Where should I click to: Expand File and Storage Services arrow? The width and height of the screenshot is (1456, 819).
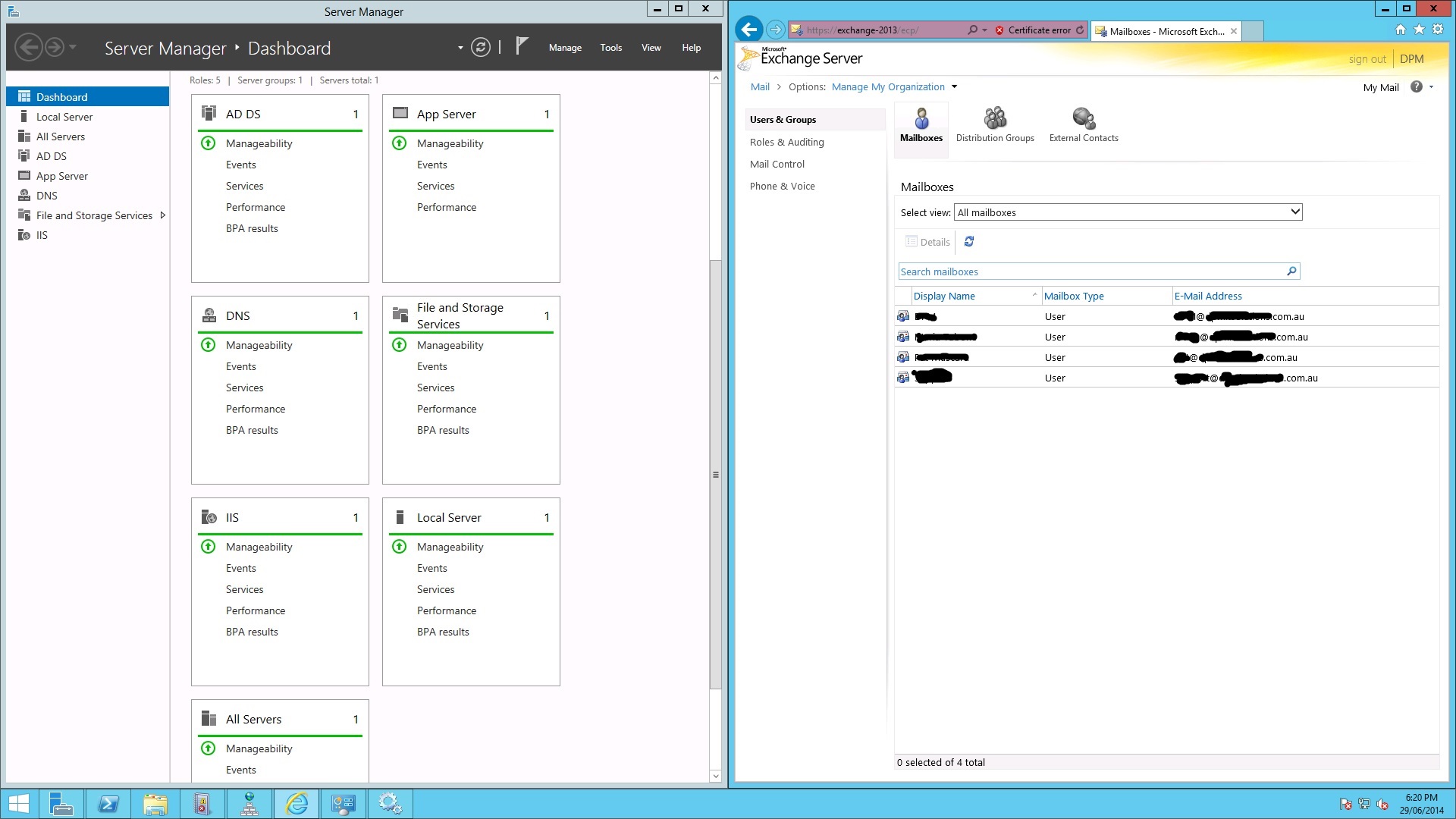[x=163, y=215]
